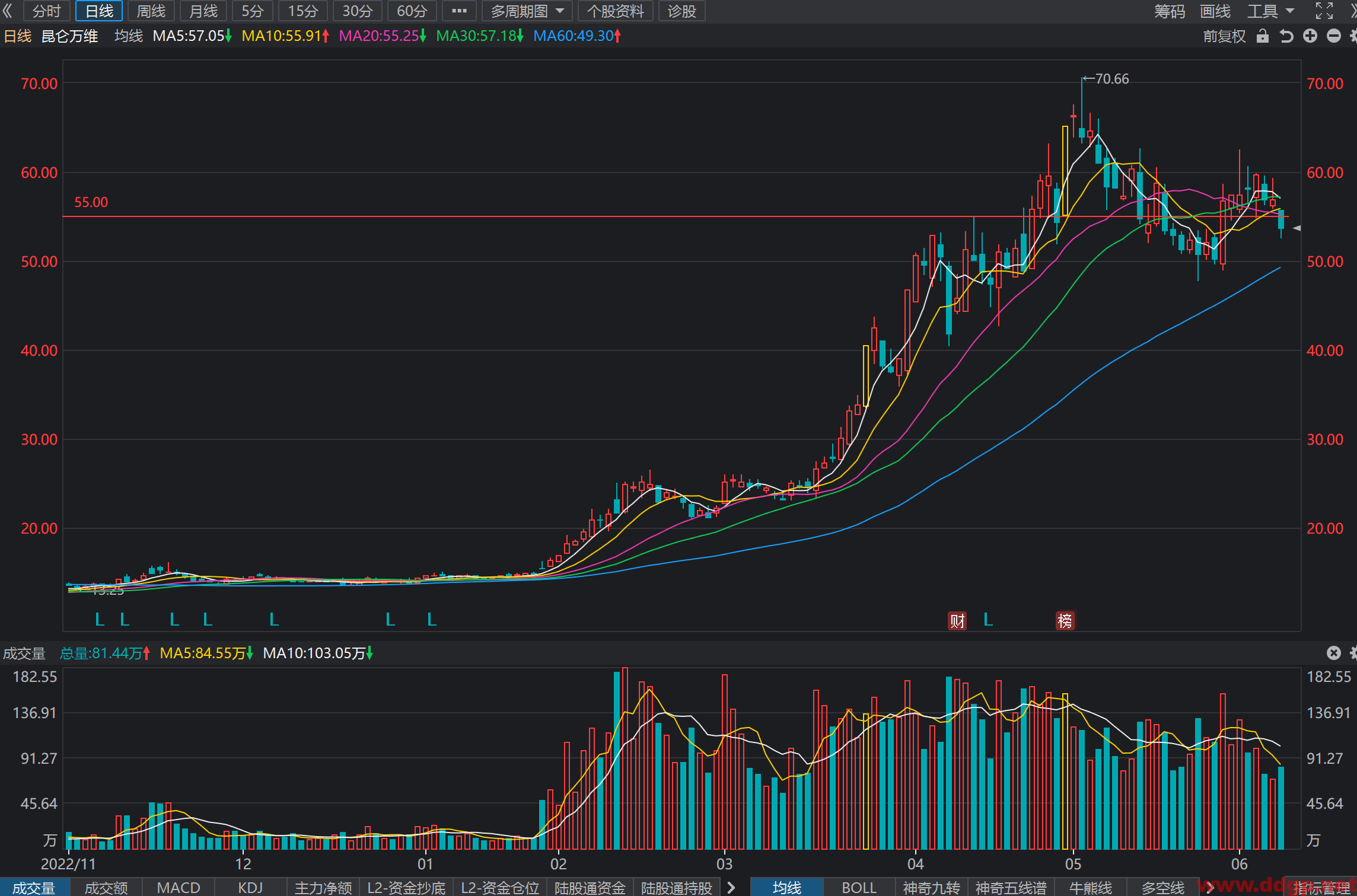Click the undo arrow icon

(x=1286, y=36)
